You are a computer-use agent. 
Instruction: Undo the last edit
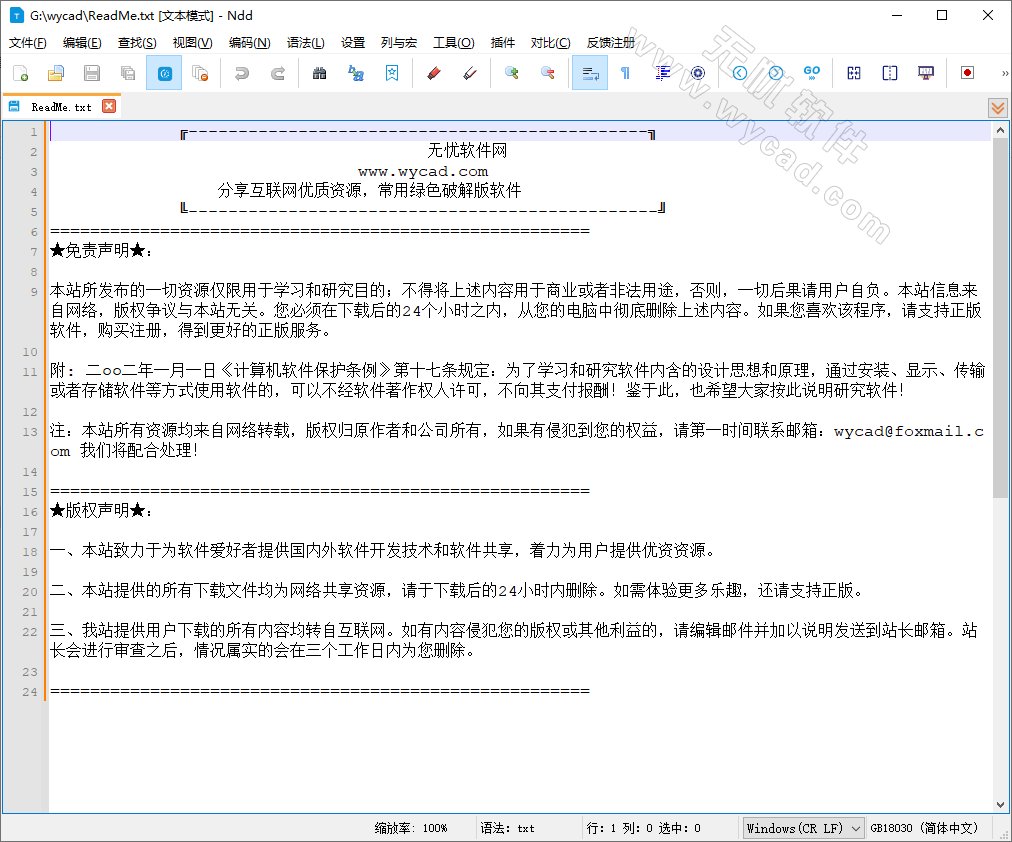(241, 73)
